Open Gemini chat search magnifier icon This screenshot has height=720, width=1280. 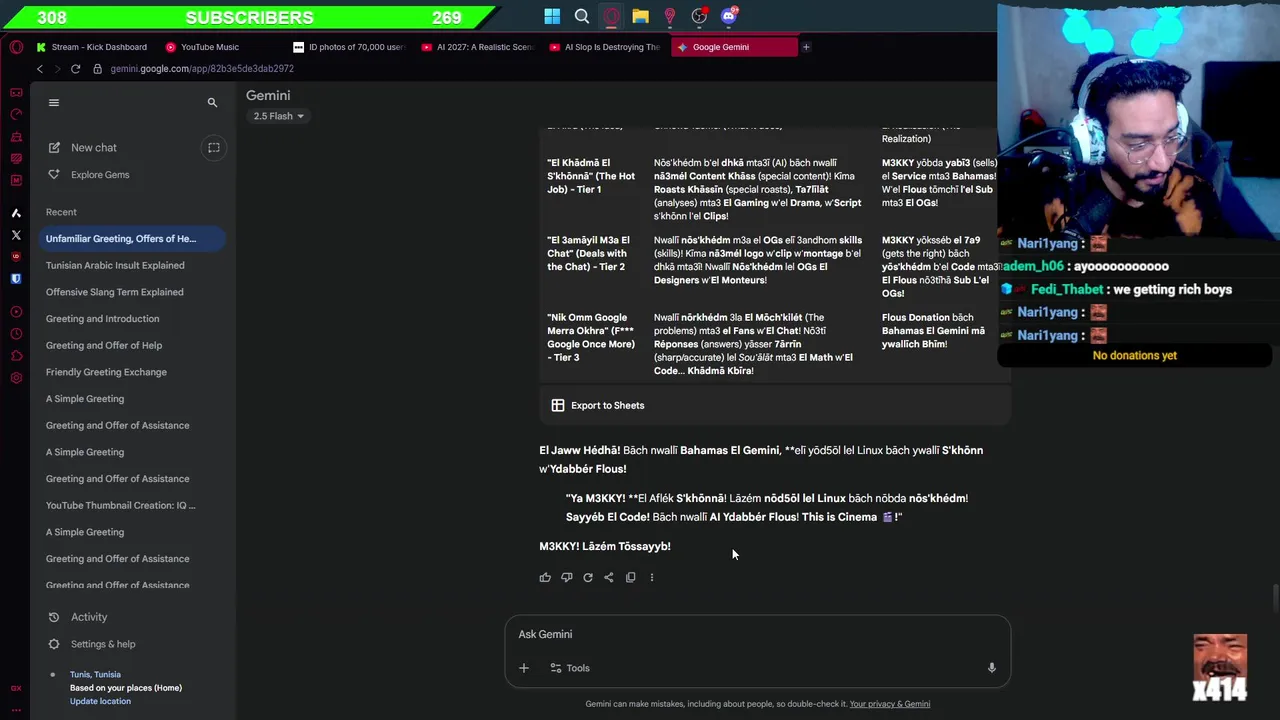pyautogui.click(x=212, y=102)
